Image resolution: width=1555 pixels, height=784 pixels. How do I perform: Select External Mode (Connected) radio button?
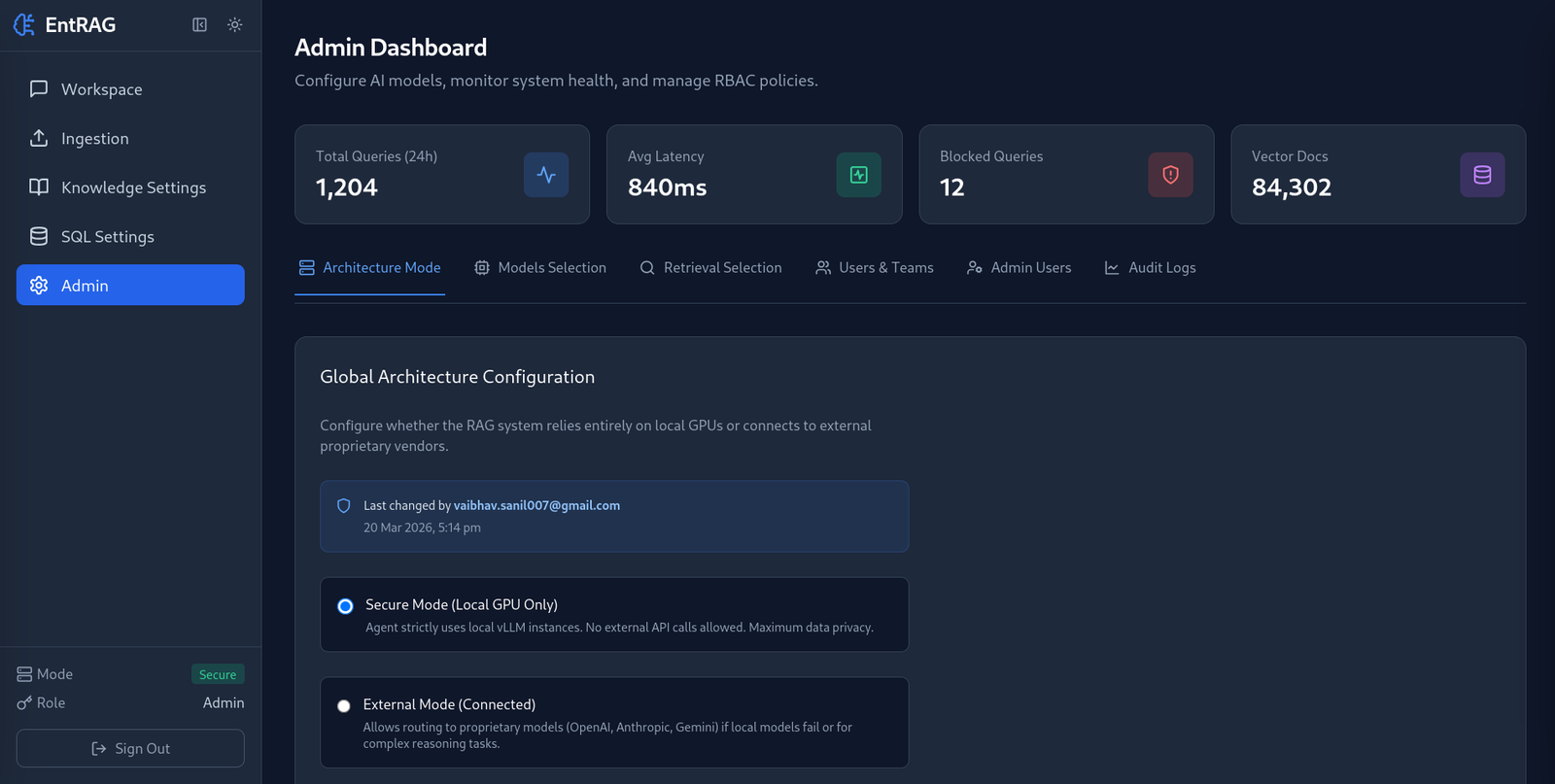point(344,706)
